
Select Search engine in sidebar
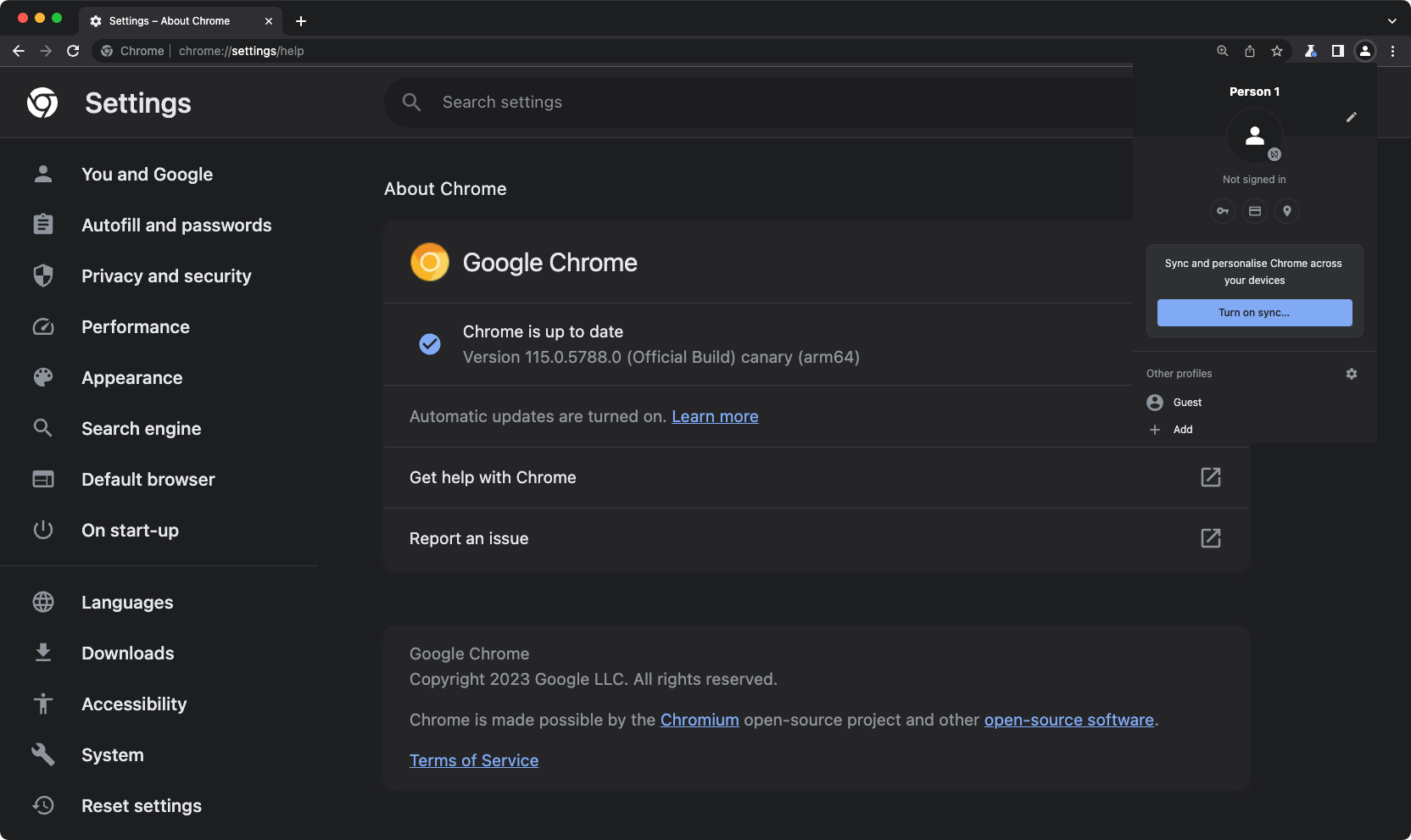click(x=142, y=429)
